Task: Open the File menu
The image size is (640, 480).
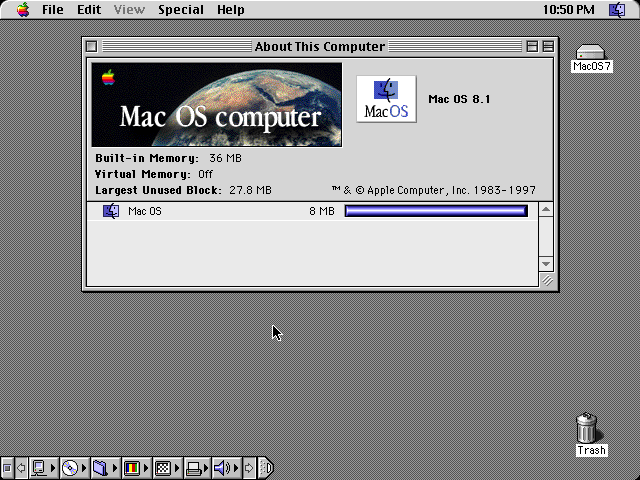Action: point(53,9)
